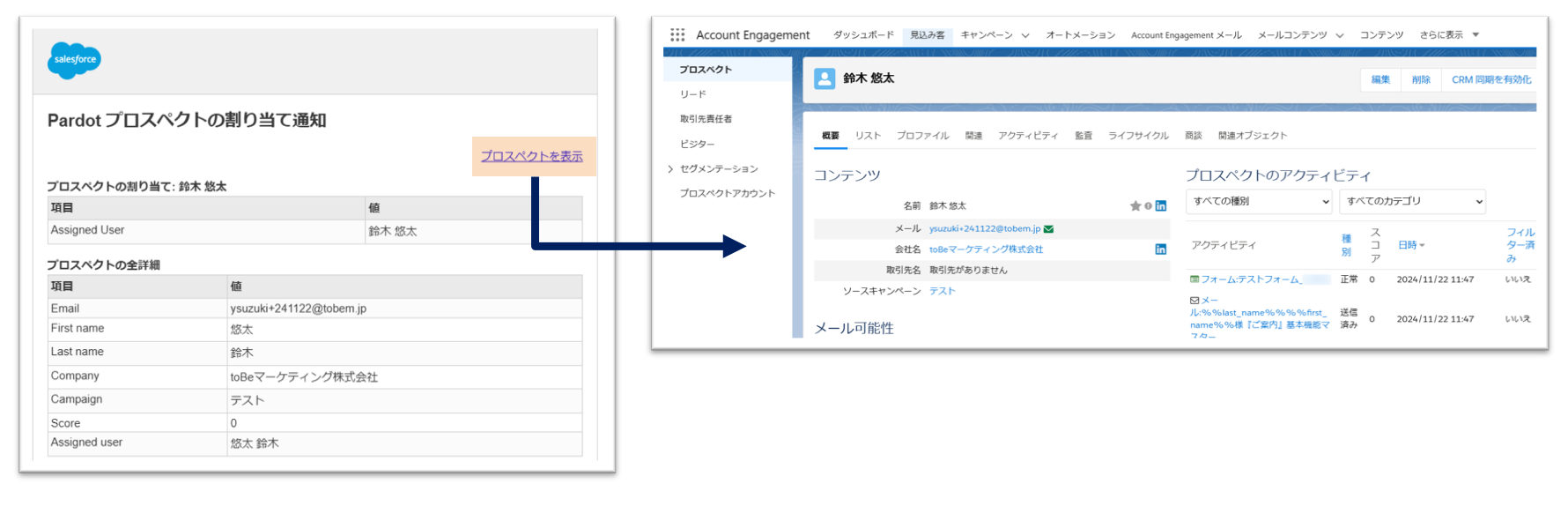Switch to the リスト tab
Screen dimensions: 1568x506
(868, 136)
